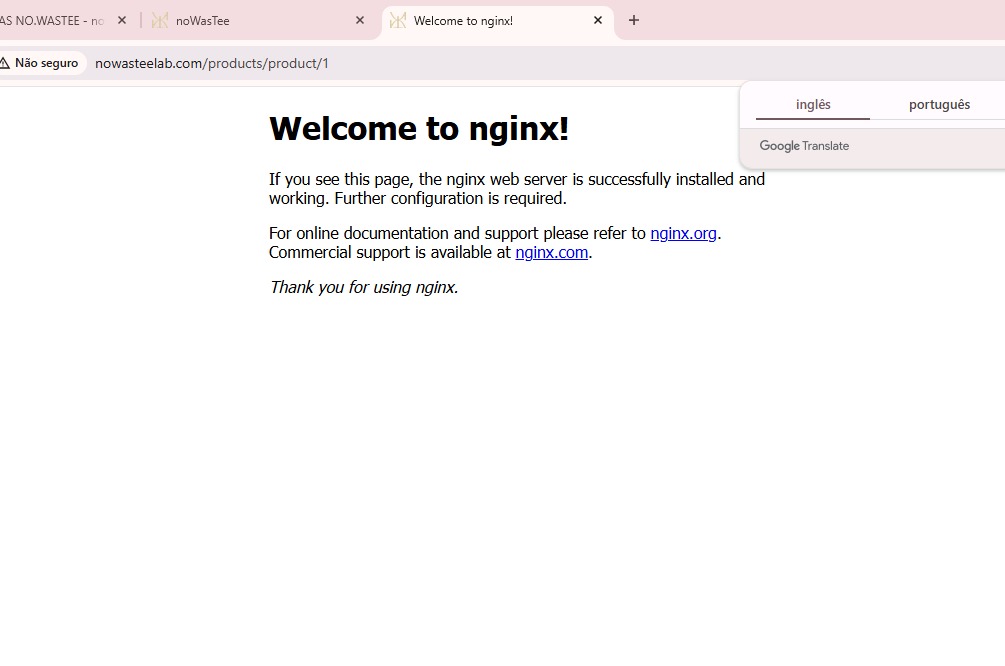The image size is (1005, 666).
Task: Translate the page to português
Action: tap(939, 104)
